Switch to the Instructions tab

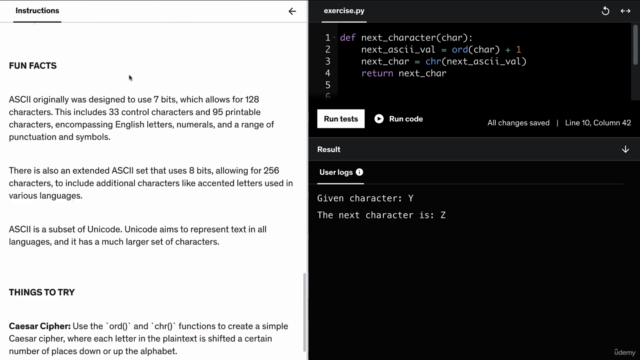[x=37, y=11]
